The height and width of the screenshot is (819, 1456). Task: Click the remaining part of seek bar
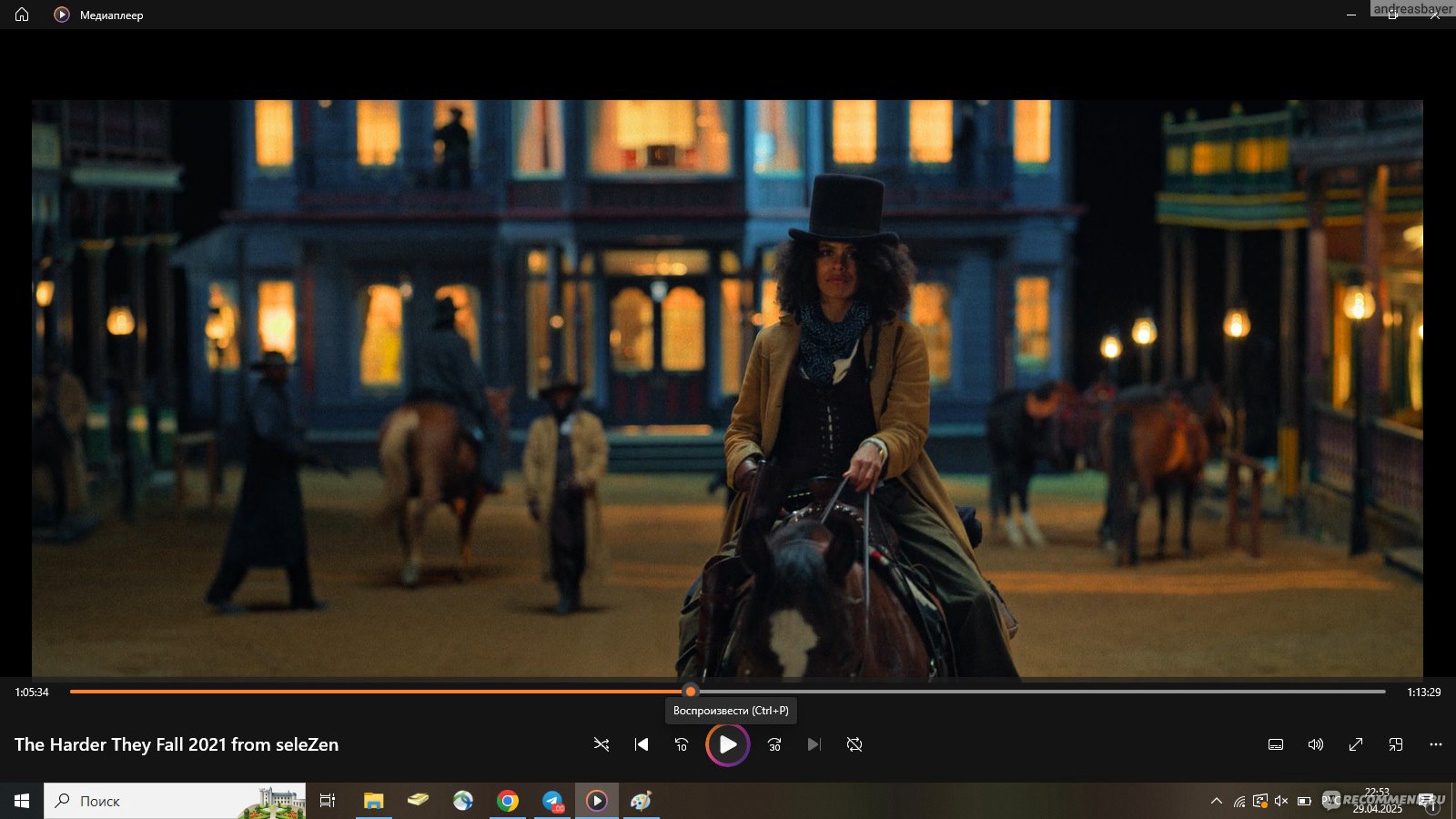(x=1042, y=692)
